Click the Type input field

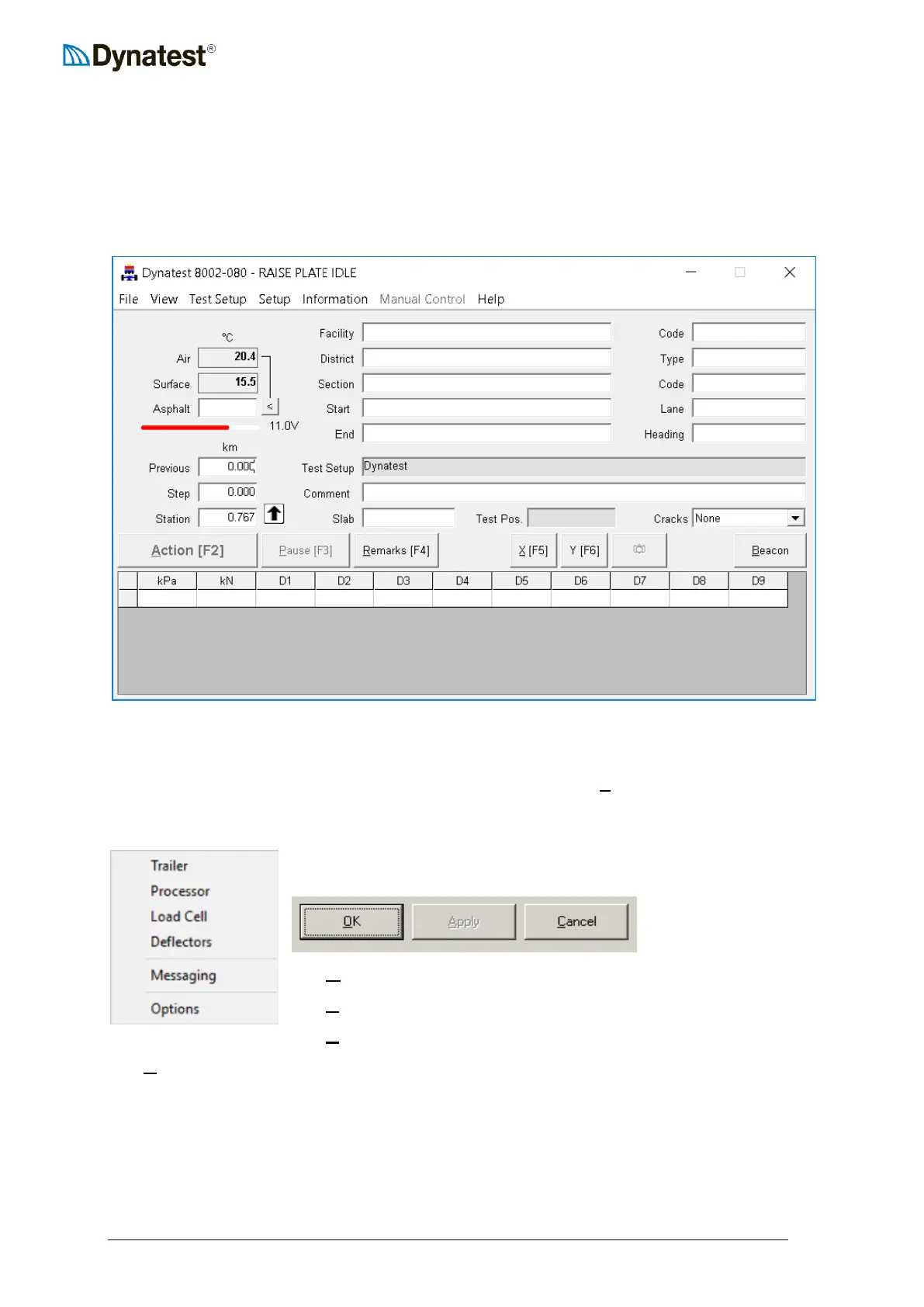coord(749,359)
